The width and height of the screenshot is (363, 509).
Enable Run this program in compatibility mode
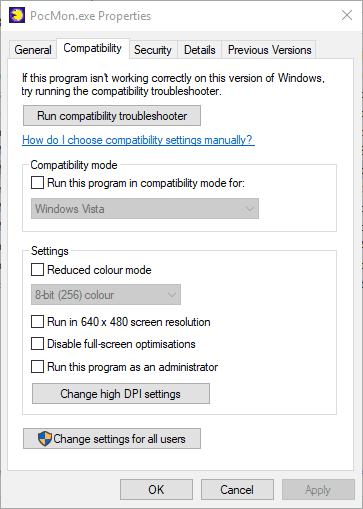[x=37, y=183]
